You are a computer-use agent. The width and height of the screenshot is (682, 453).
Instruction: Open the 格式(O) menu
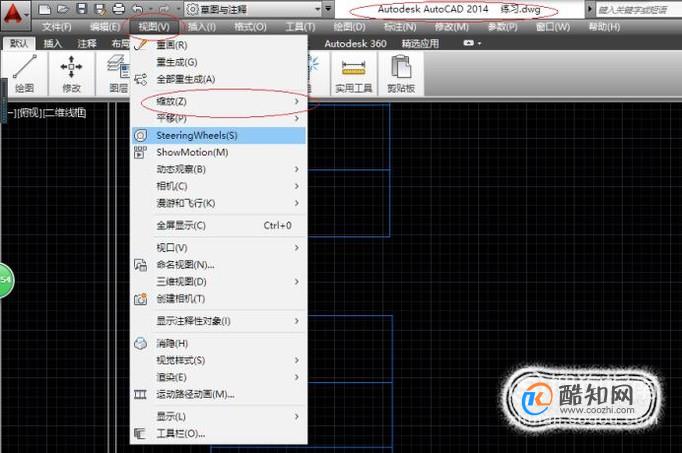(x=250, y=27)
